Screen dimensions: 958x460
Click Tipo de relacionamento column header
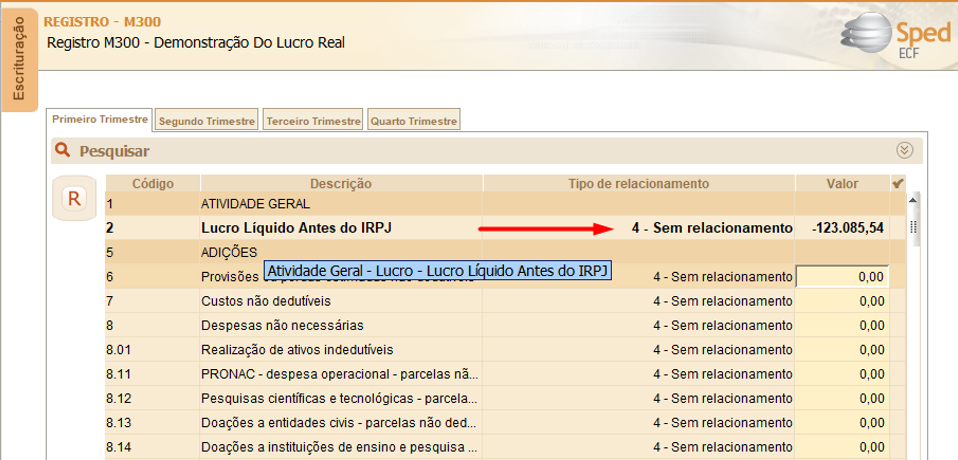(x=638, y=183)
